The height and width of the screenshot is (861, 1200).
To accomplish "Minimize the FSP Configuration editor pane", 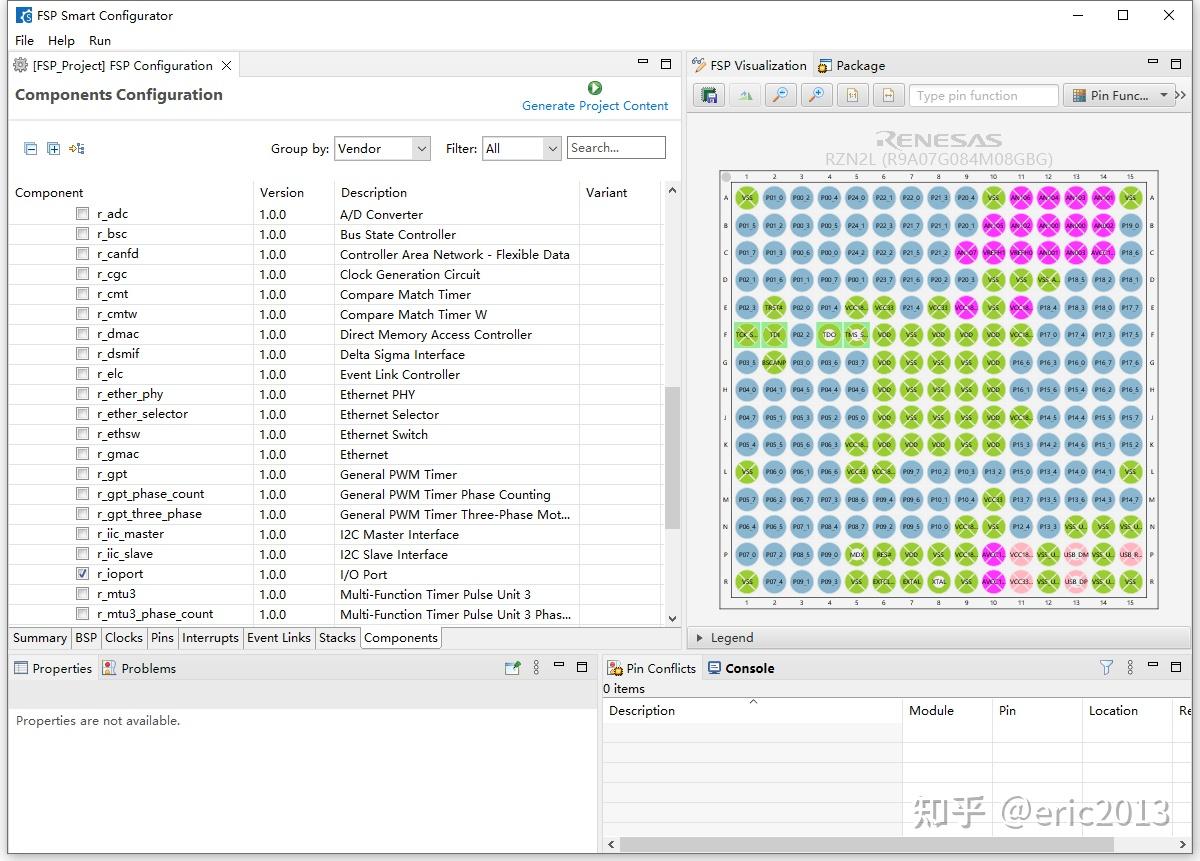I will [x=643, y=62].
